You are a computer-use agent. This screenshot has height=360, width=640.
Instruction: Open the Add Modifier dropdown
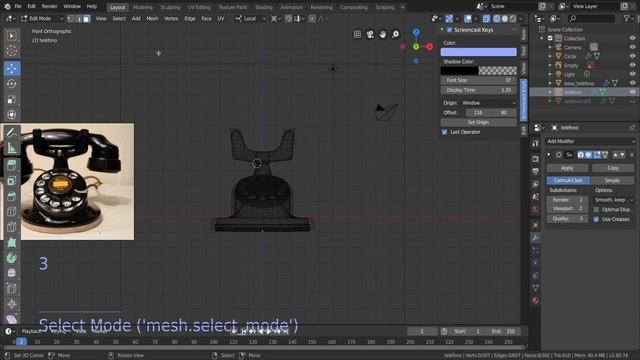coord(591,141)
